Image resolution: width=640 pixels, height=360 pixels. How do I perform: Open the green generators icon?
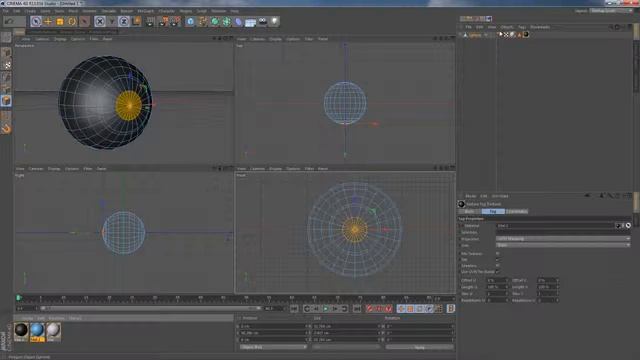(x=215, y=21)
